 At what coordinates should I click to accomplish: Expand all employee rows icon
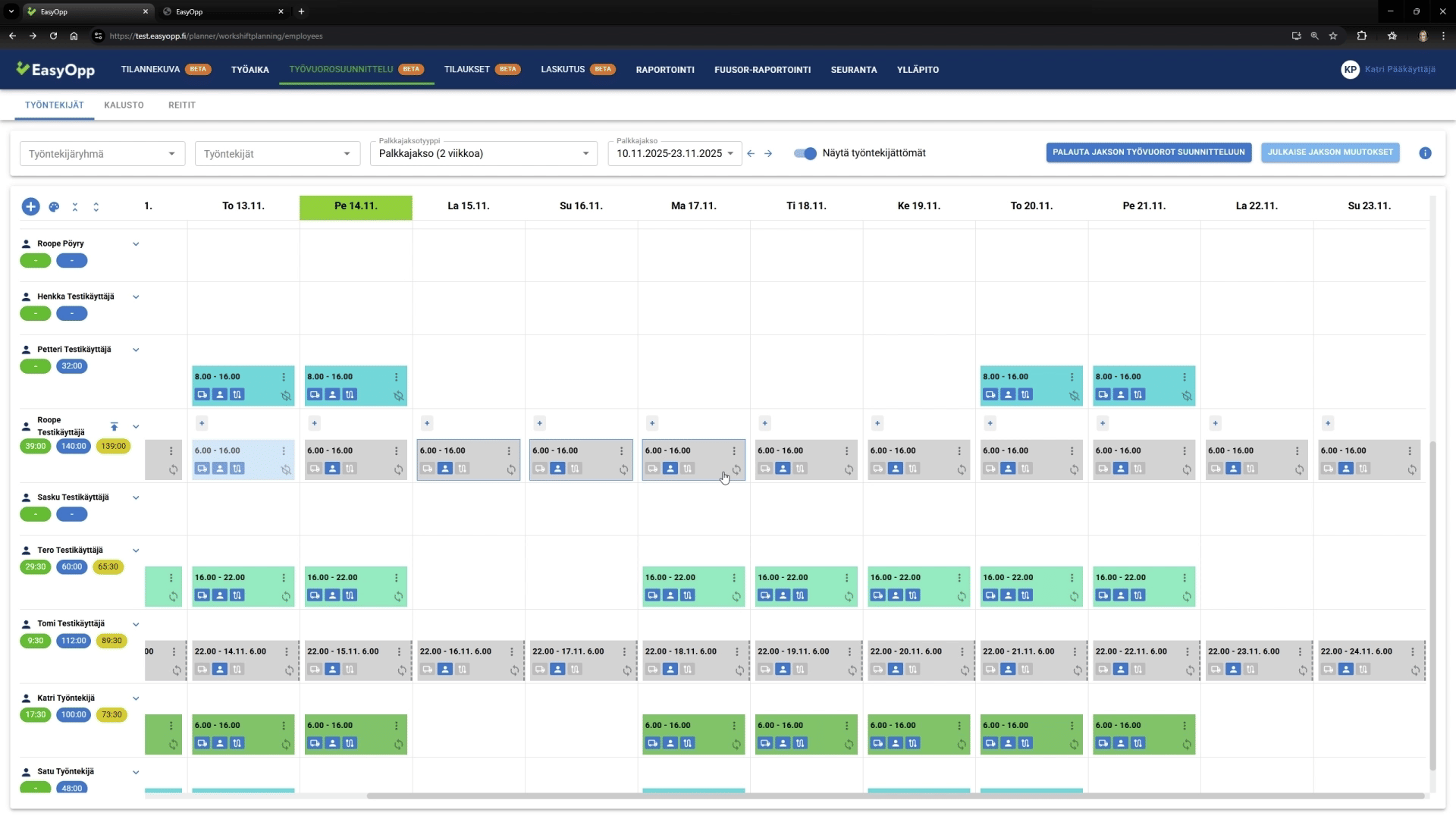(x=96, y=207)
